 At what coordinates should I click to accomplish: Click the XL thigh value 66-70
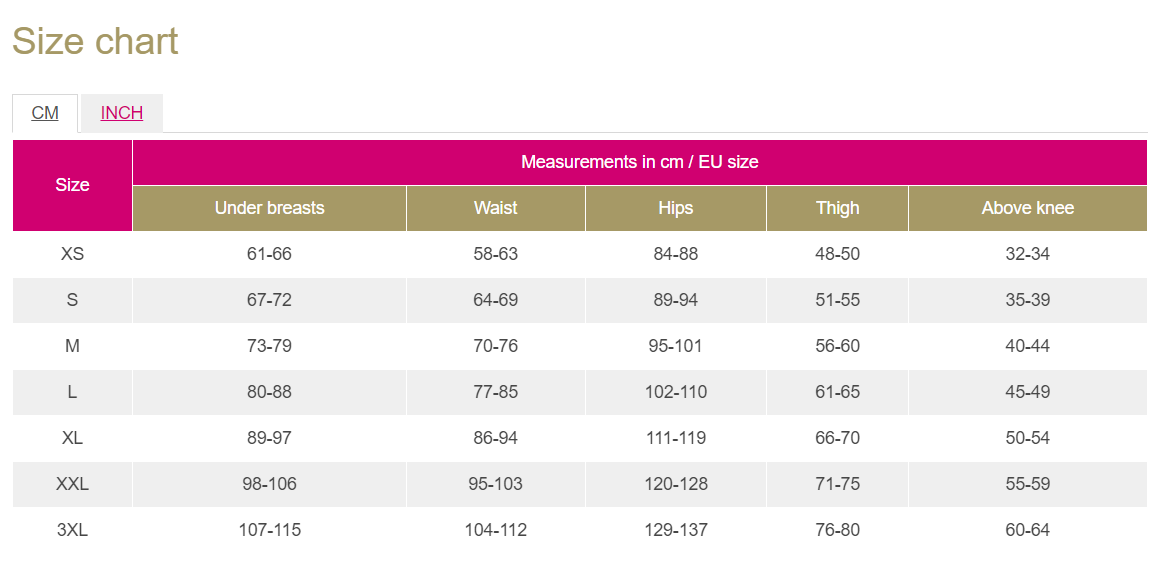837,438
